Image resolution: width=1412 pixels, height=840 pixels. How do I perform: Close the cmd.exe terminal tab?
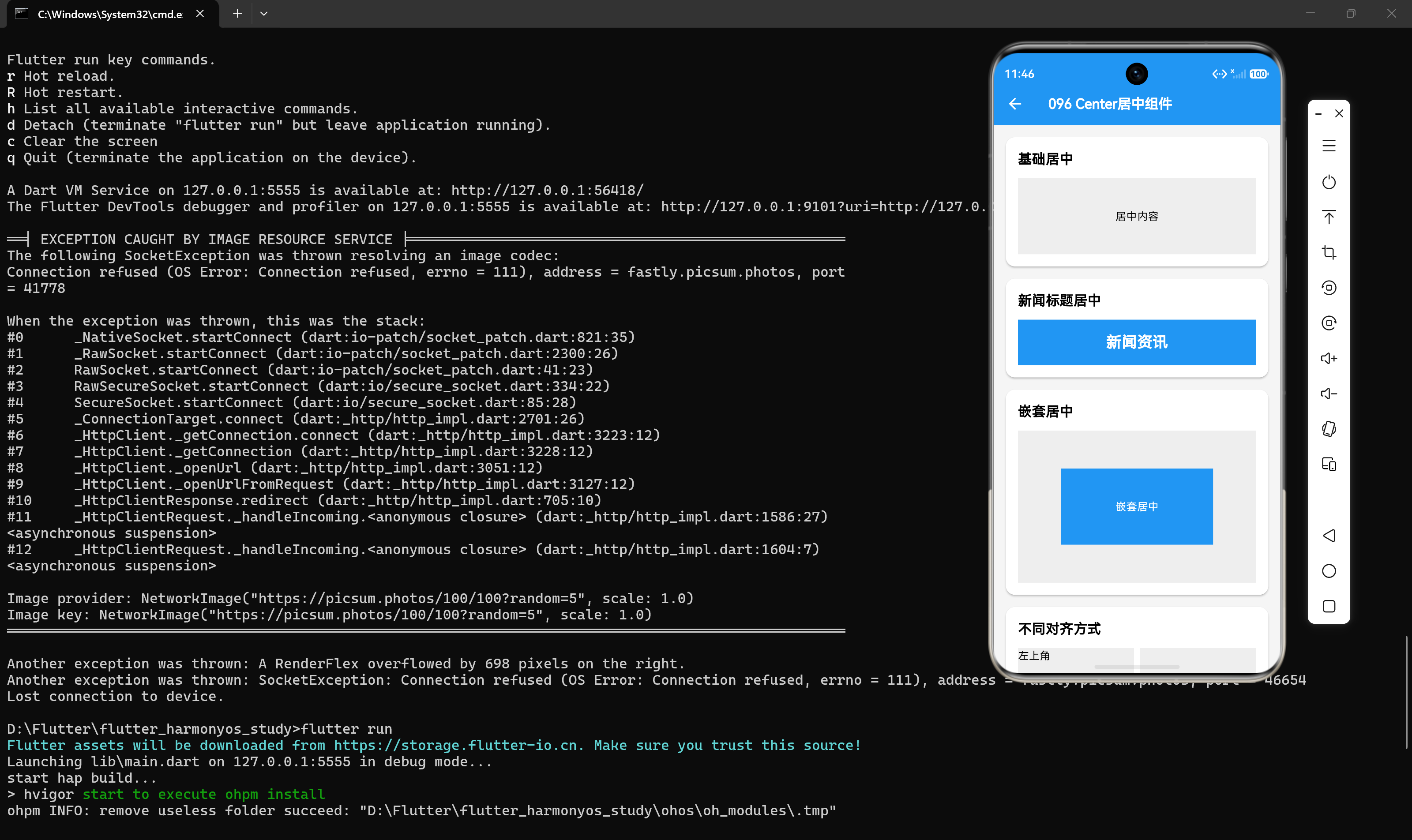click(x=200, y=14)
